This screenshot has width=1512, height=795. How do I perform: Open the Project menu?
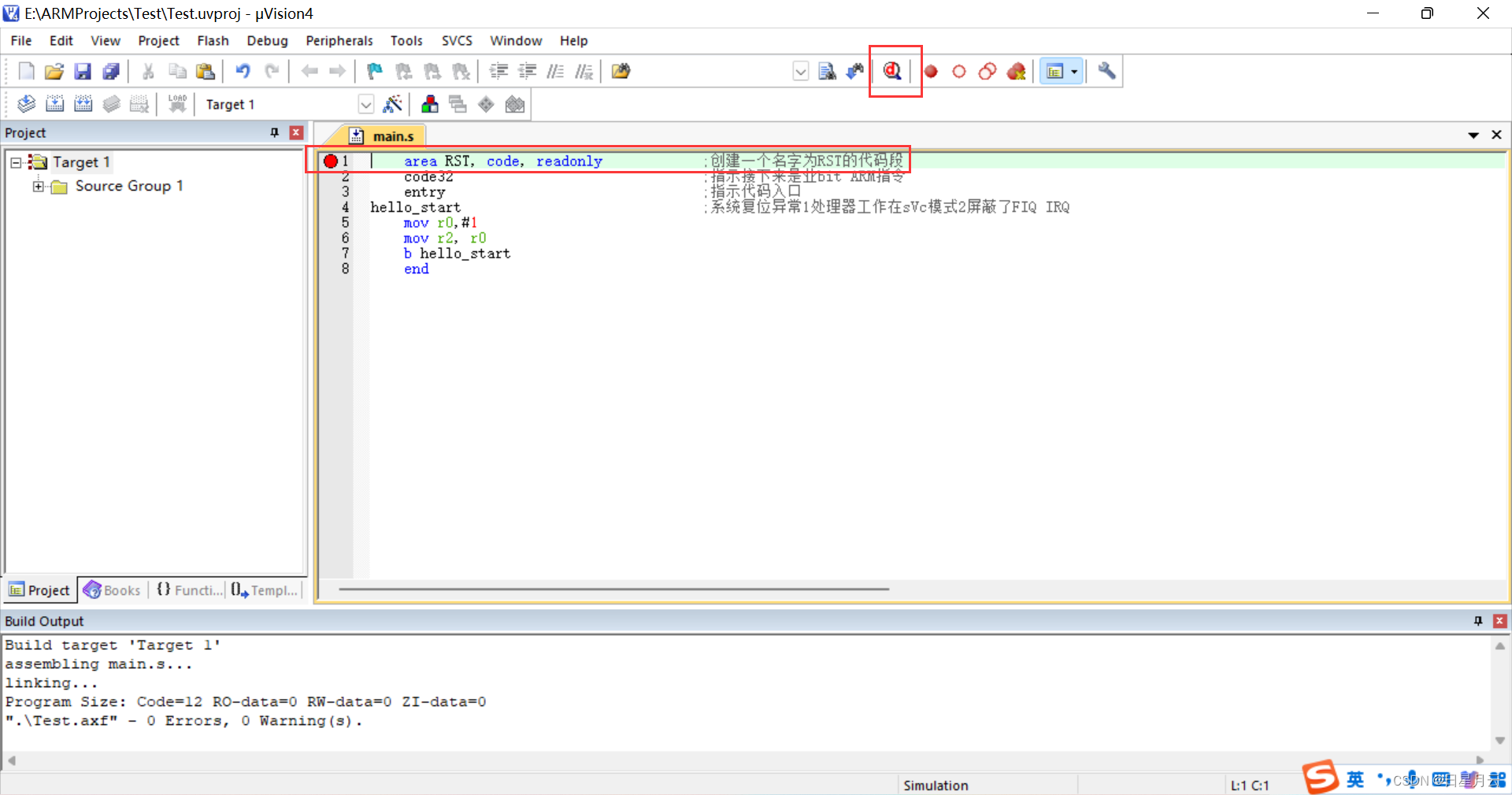pyautogui.click(x=158, y=41)
